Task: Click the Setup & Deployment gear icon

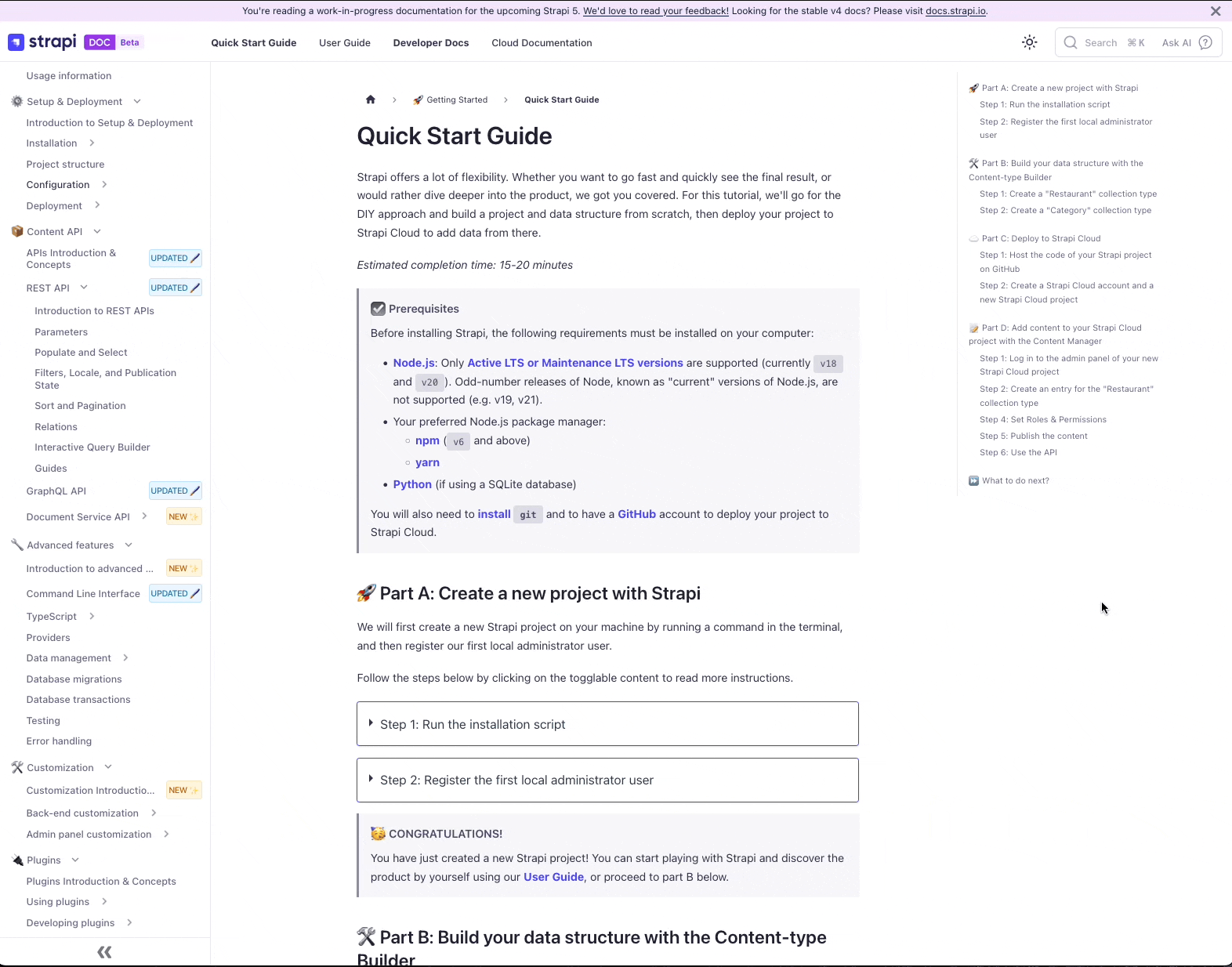Action: click(x=17, y=102)
